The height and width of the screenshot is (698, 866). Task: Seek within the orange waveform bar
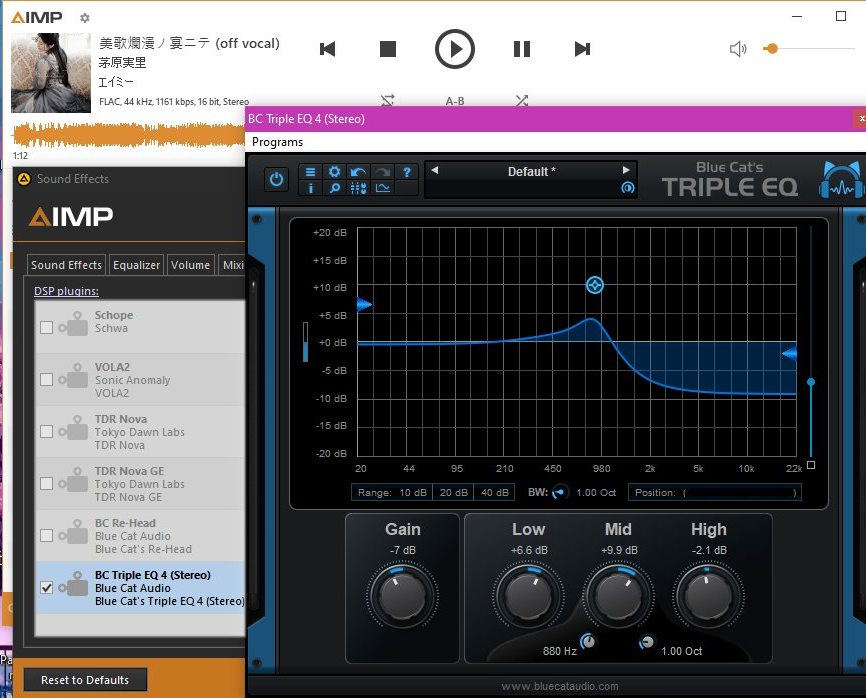pyautogui.click(x=128, y=135)
